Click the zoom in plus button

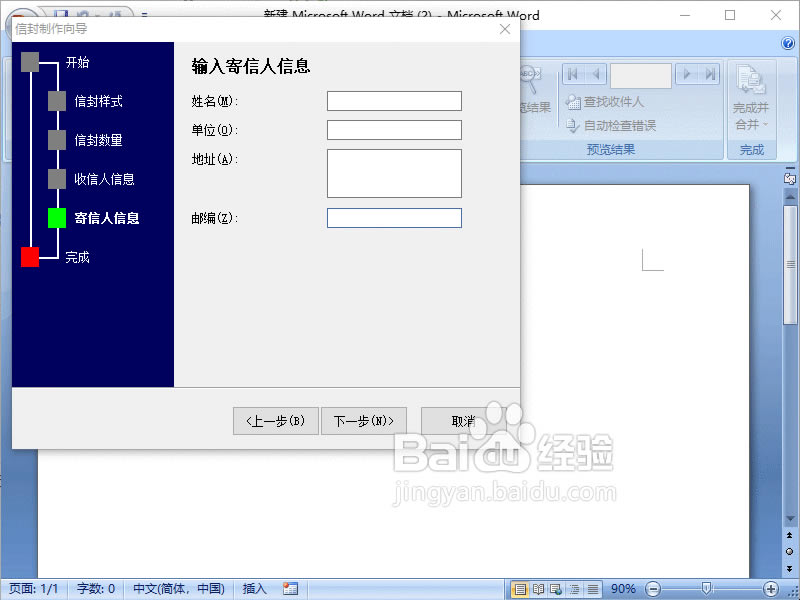(x=771, y=589)
